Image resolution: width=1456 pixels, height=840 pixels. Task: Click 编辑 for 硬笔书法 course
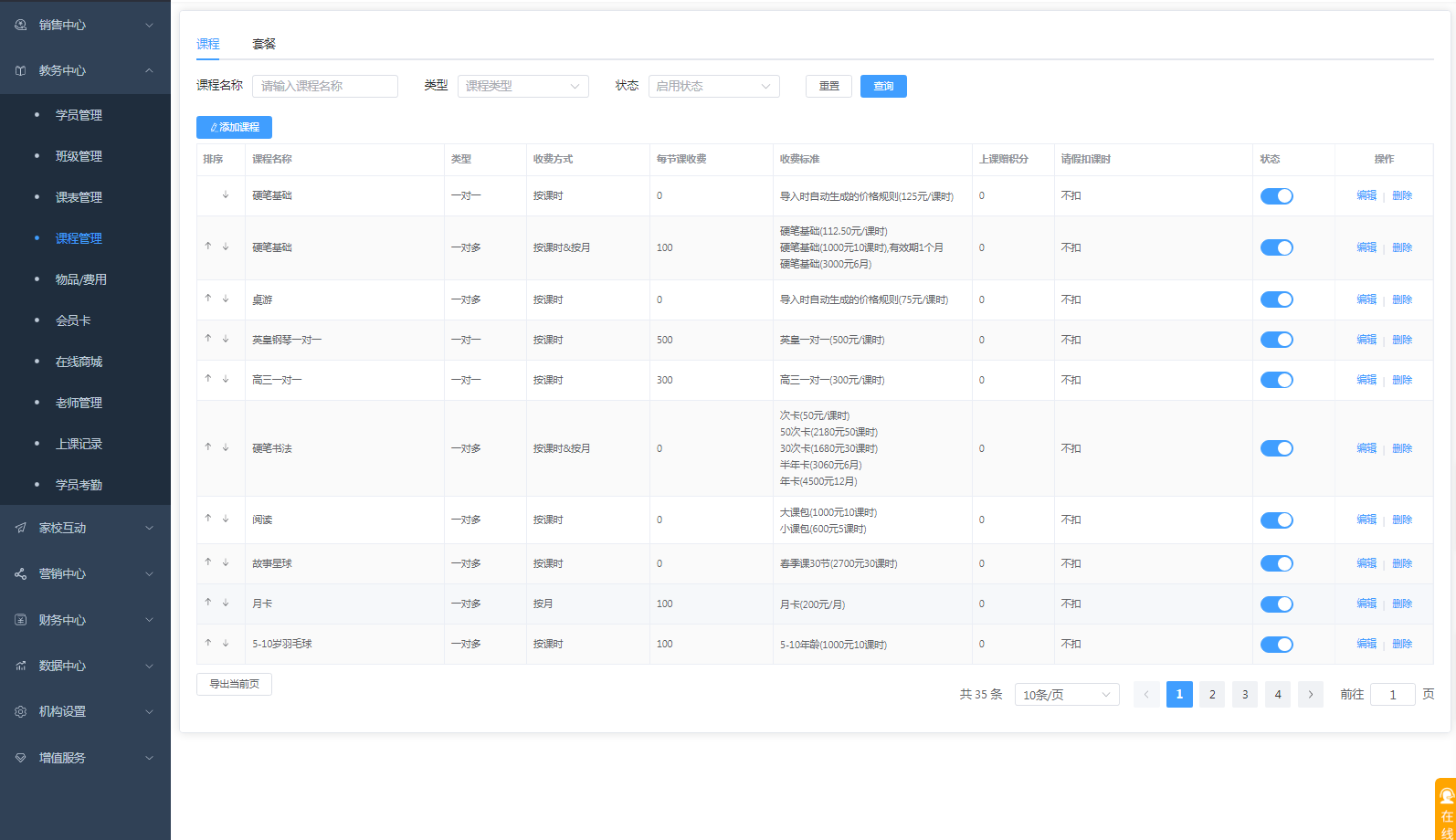tap(1366, 448)
